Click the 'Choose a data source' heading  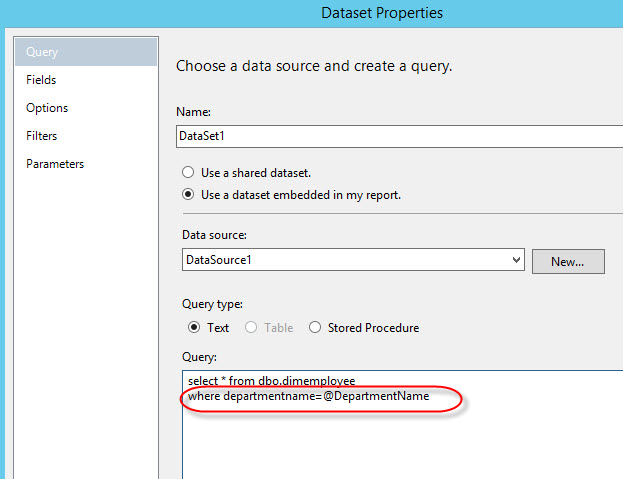click(x=314, y=66)
